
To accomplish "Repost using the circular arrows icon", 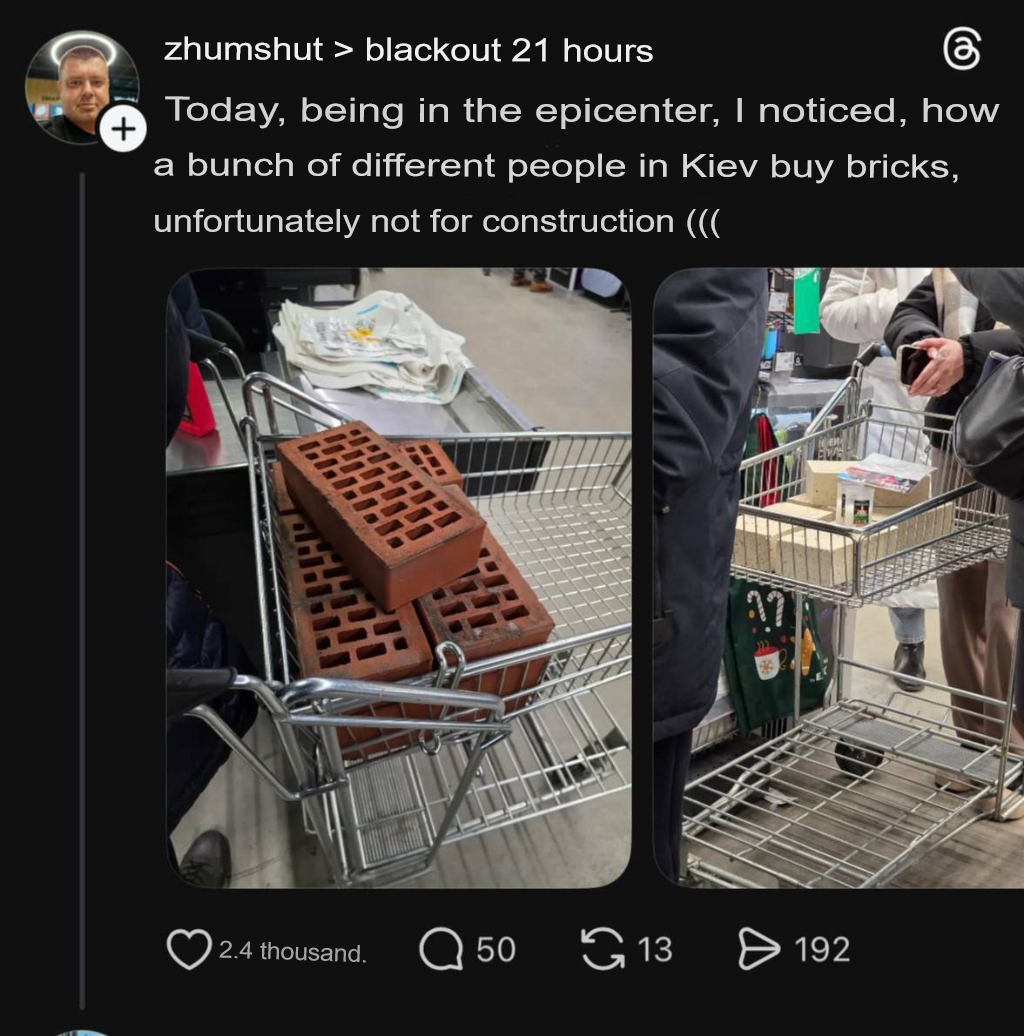I will point(603,949).
